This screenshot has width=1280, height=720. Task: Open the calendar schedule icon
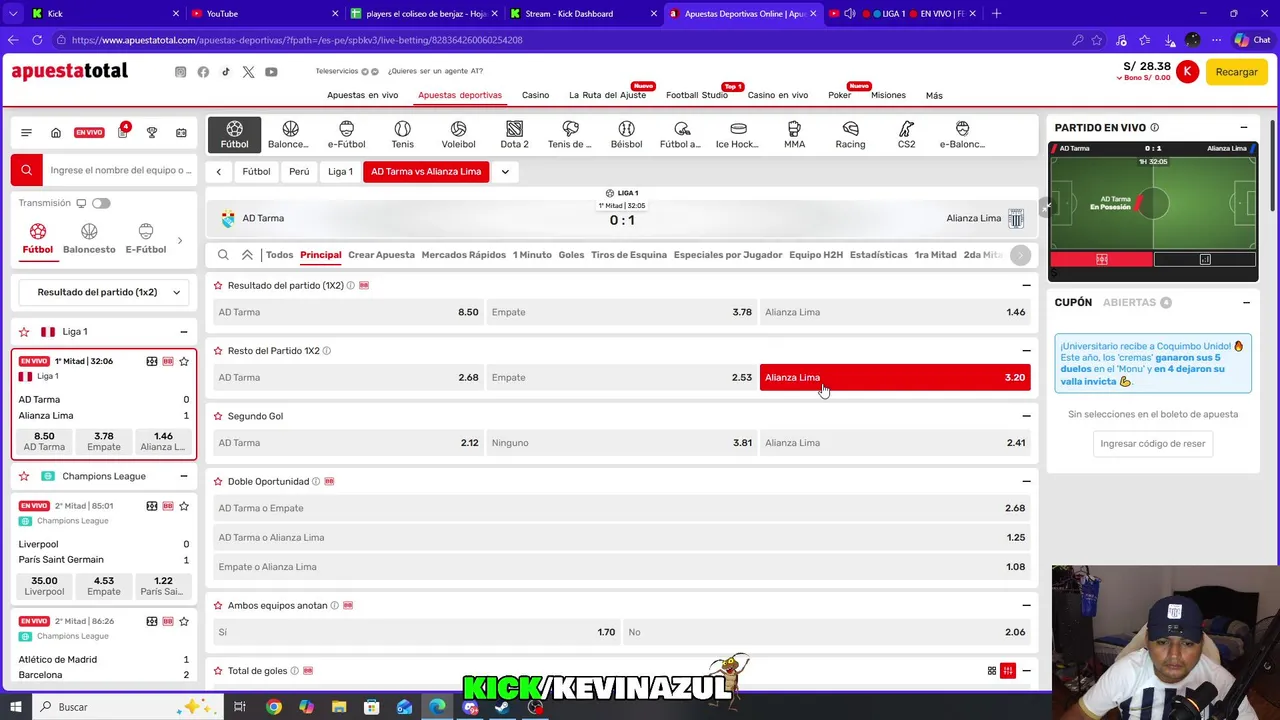click(181, 132)
